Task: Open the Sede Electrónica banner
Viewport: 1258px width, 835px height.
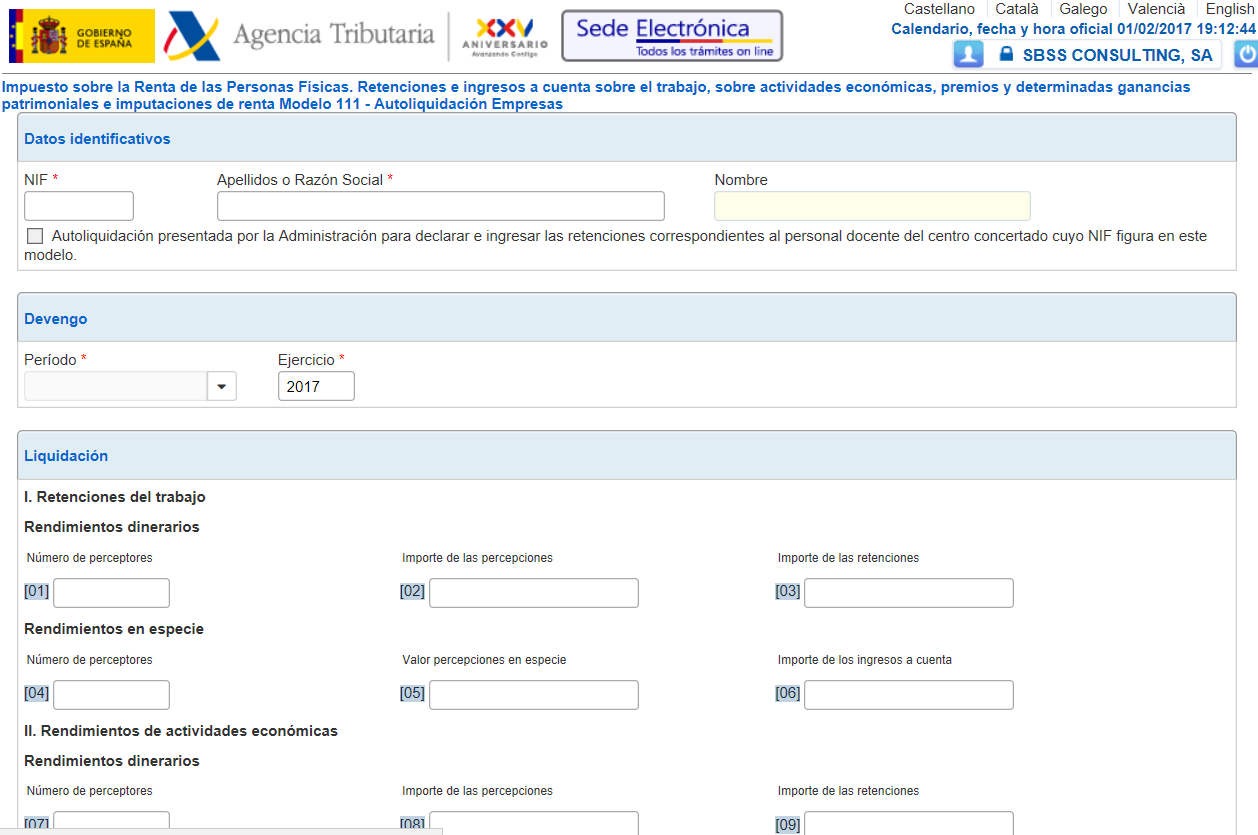Action: pos(672,36)
